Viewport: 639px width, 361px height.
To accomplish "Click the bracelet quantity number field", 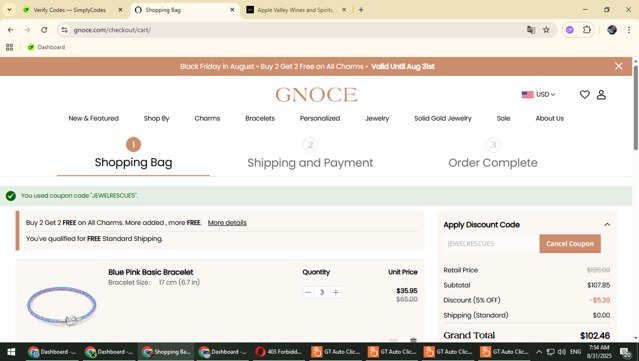I will 322,292.
